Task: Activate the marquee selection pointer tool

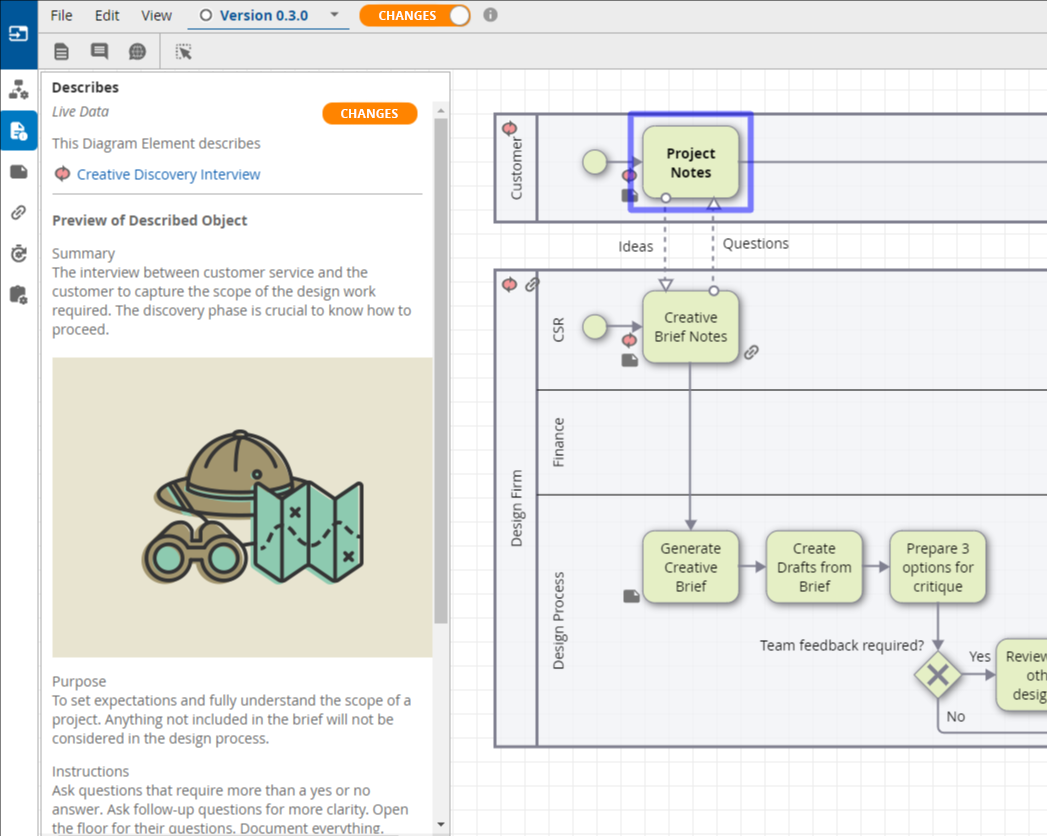Action: click(184, 52)
